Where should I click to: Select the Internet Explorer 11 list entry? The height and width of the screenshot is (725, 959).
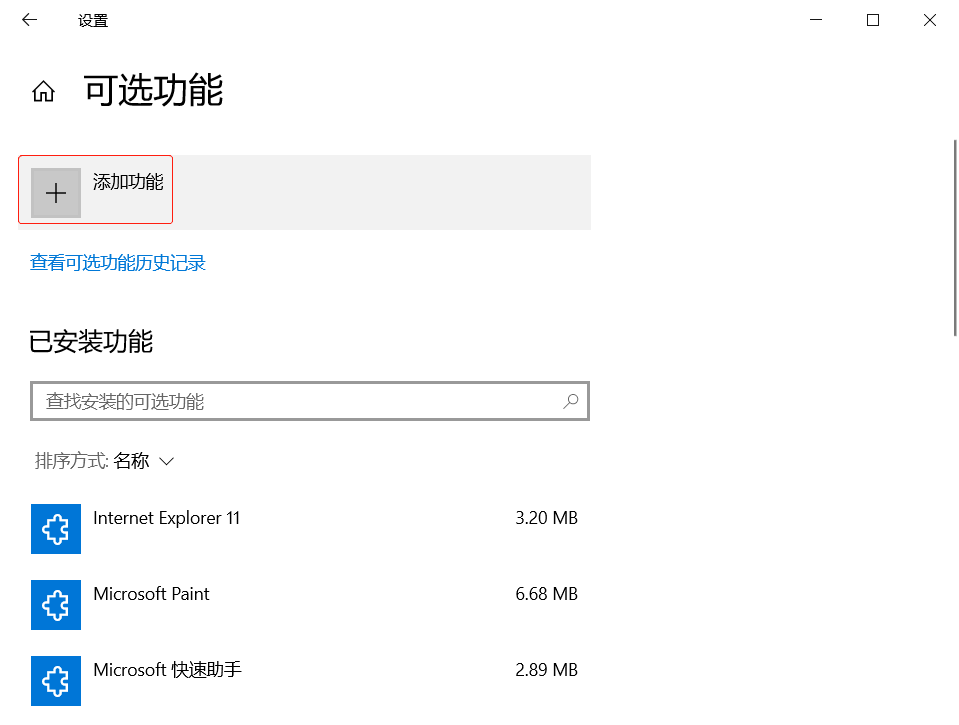coord(166,518)
